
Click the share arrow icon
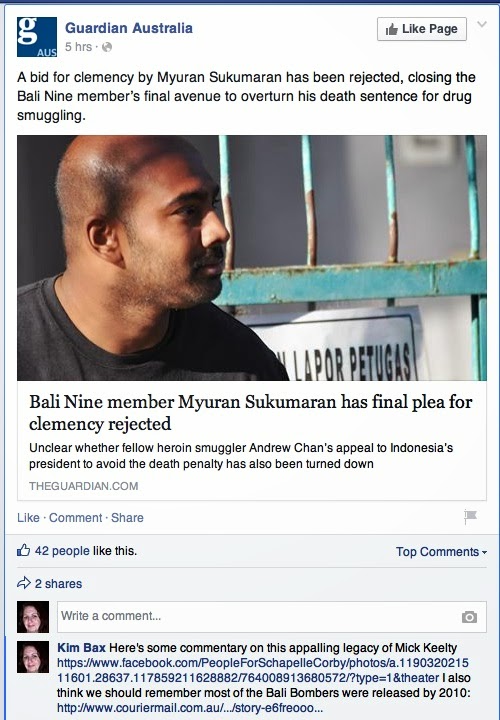pyautogui.click(x=23, y=583)
